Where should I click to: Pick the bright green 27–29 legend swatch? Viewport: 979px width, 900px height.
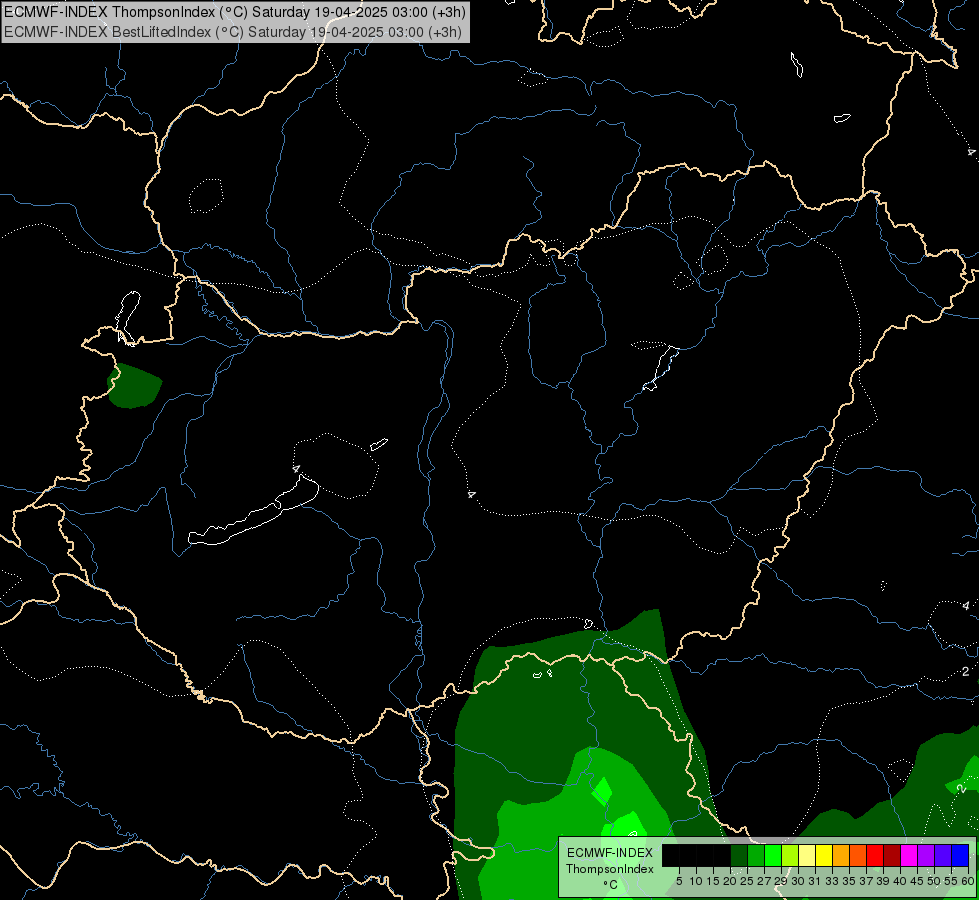(x=772, y=856)
